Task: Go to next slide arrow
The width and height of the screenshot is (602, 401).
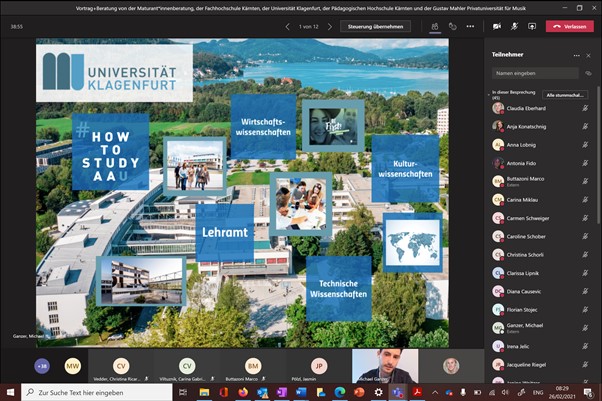Action: point(330,27)
